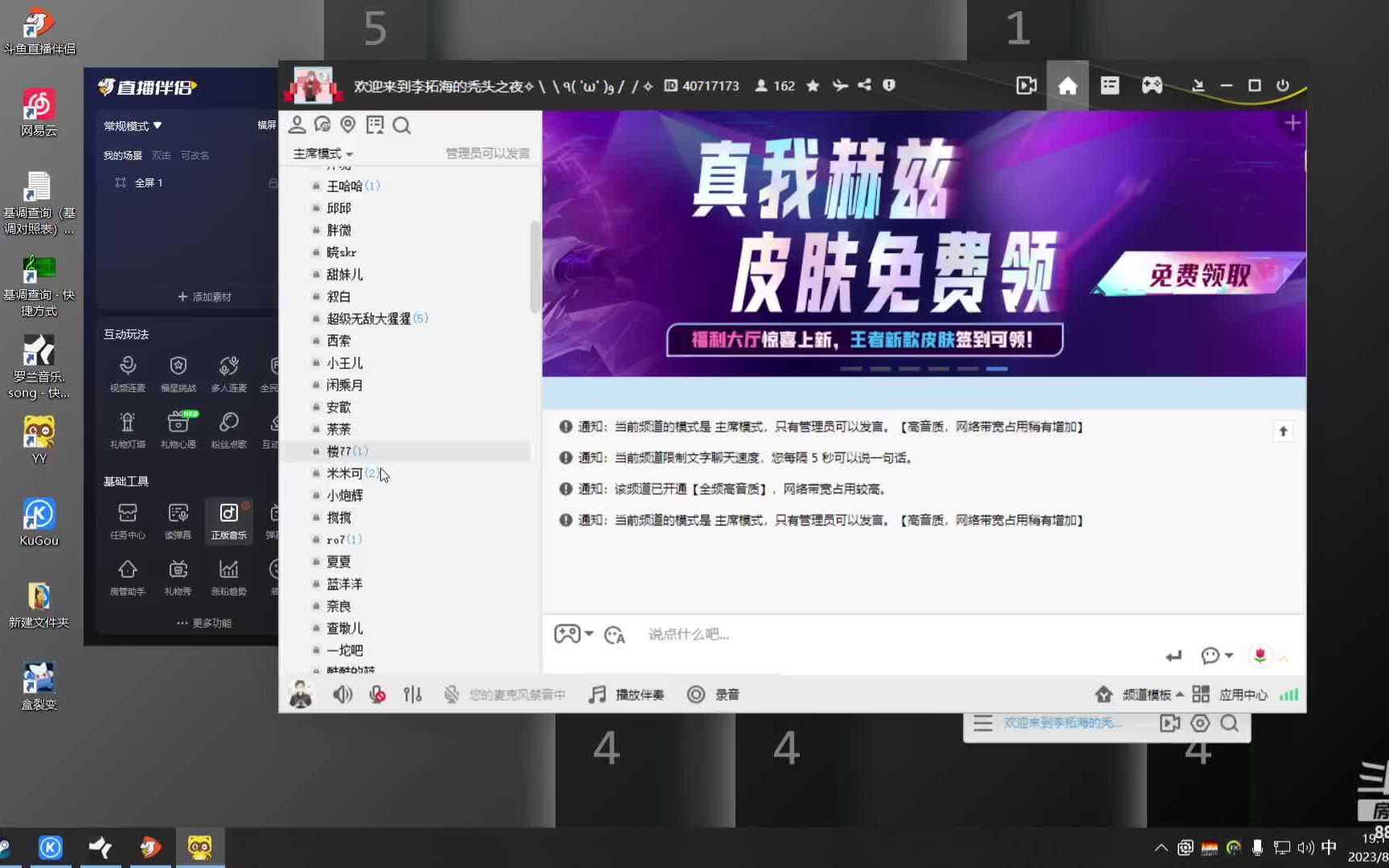This screenshot has width=1389, height=868.
Task: Select the 我的场景 tab in 直播伴侣
Action: (122, 155)
